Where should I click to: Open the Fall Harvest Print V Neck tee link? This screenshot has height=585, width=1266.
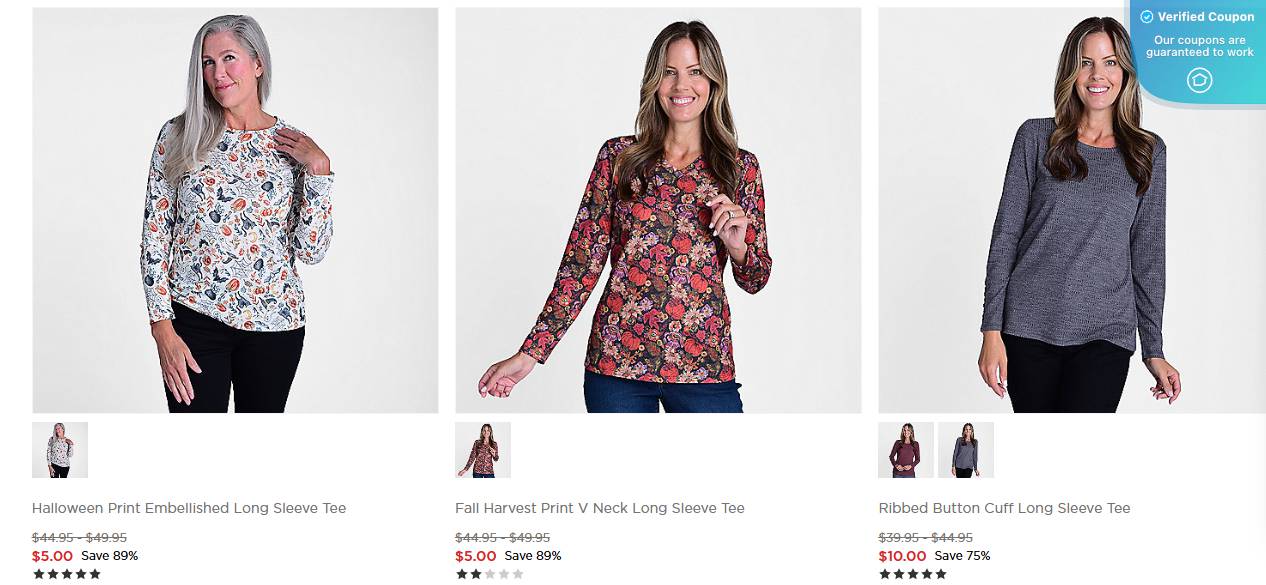click(600, 508)
